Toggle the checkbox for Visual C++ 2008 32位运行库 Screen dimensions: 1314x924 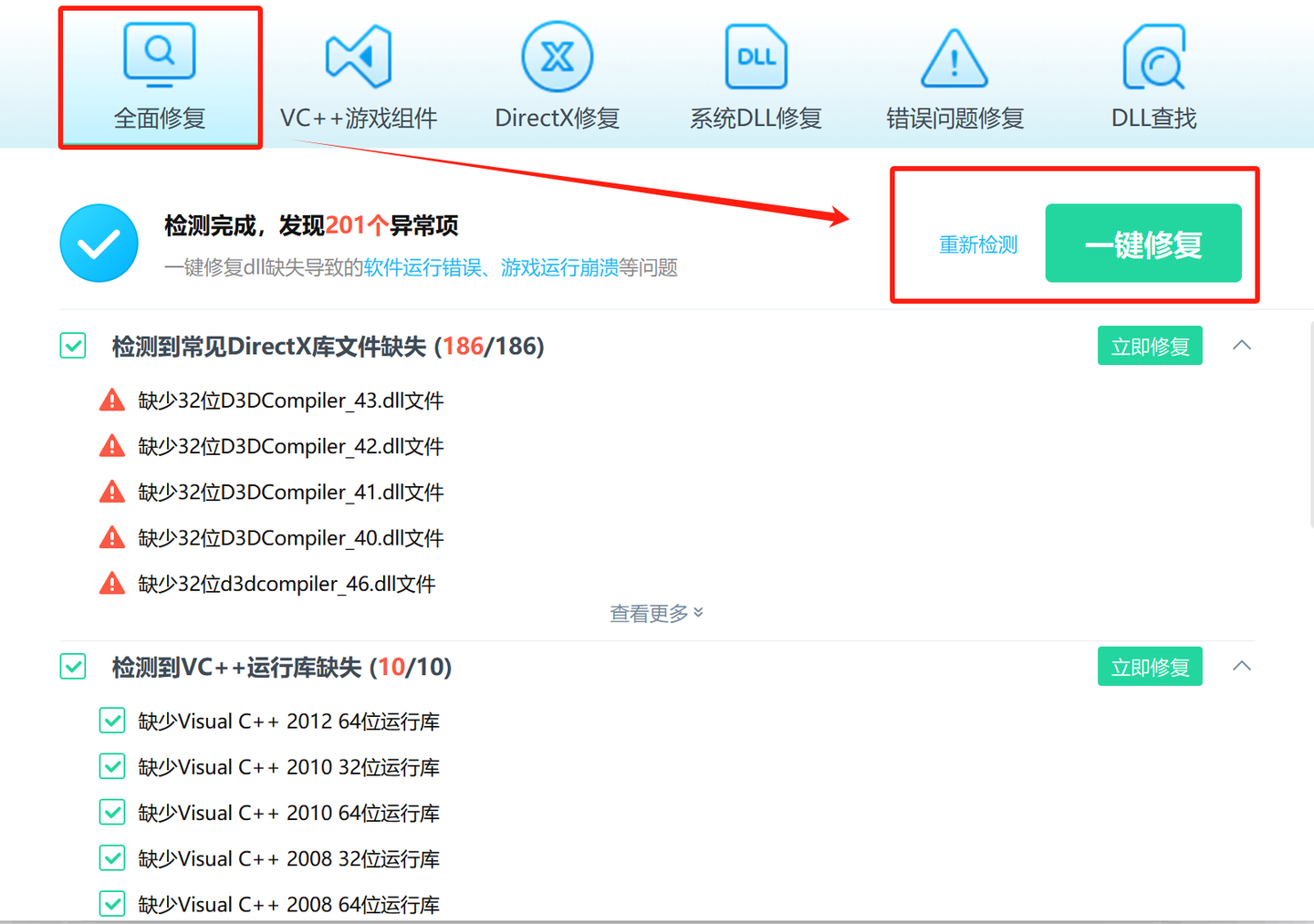(x=111, y=857)
